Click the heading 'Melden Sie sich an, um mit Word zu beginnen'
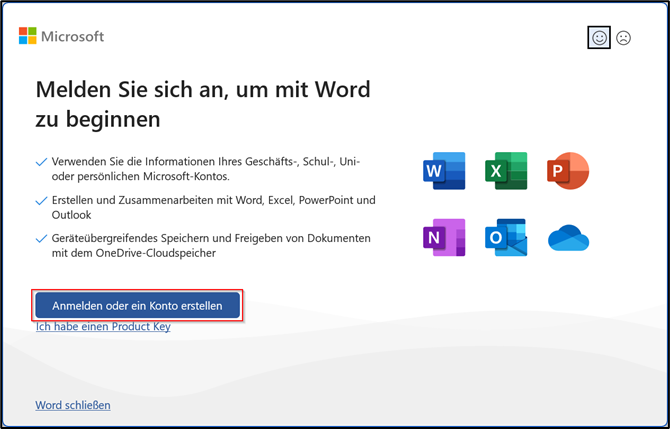670x429 pixels. [x=203, y=104]
